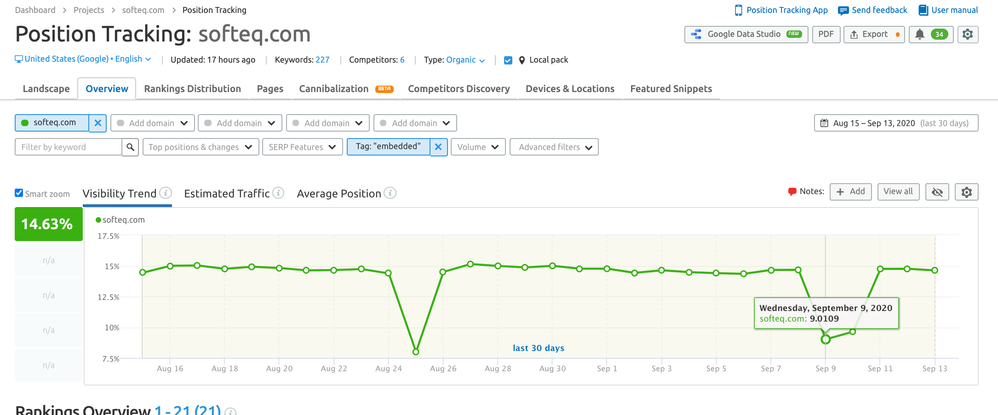This screenshot has height=415, width=998.
Task: Open Position Tracking App link
Action: (x=781, y=10)
